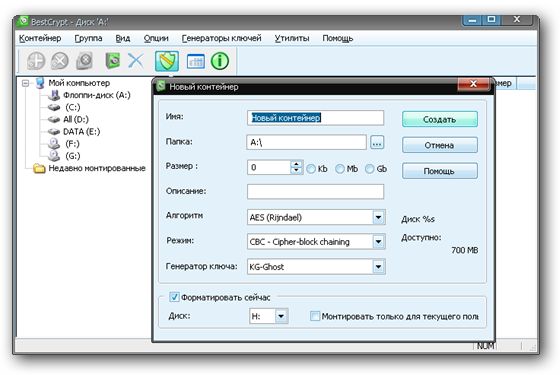Maximize the BestCrypt main window

pyautogui.click(x=491, y=20)
